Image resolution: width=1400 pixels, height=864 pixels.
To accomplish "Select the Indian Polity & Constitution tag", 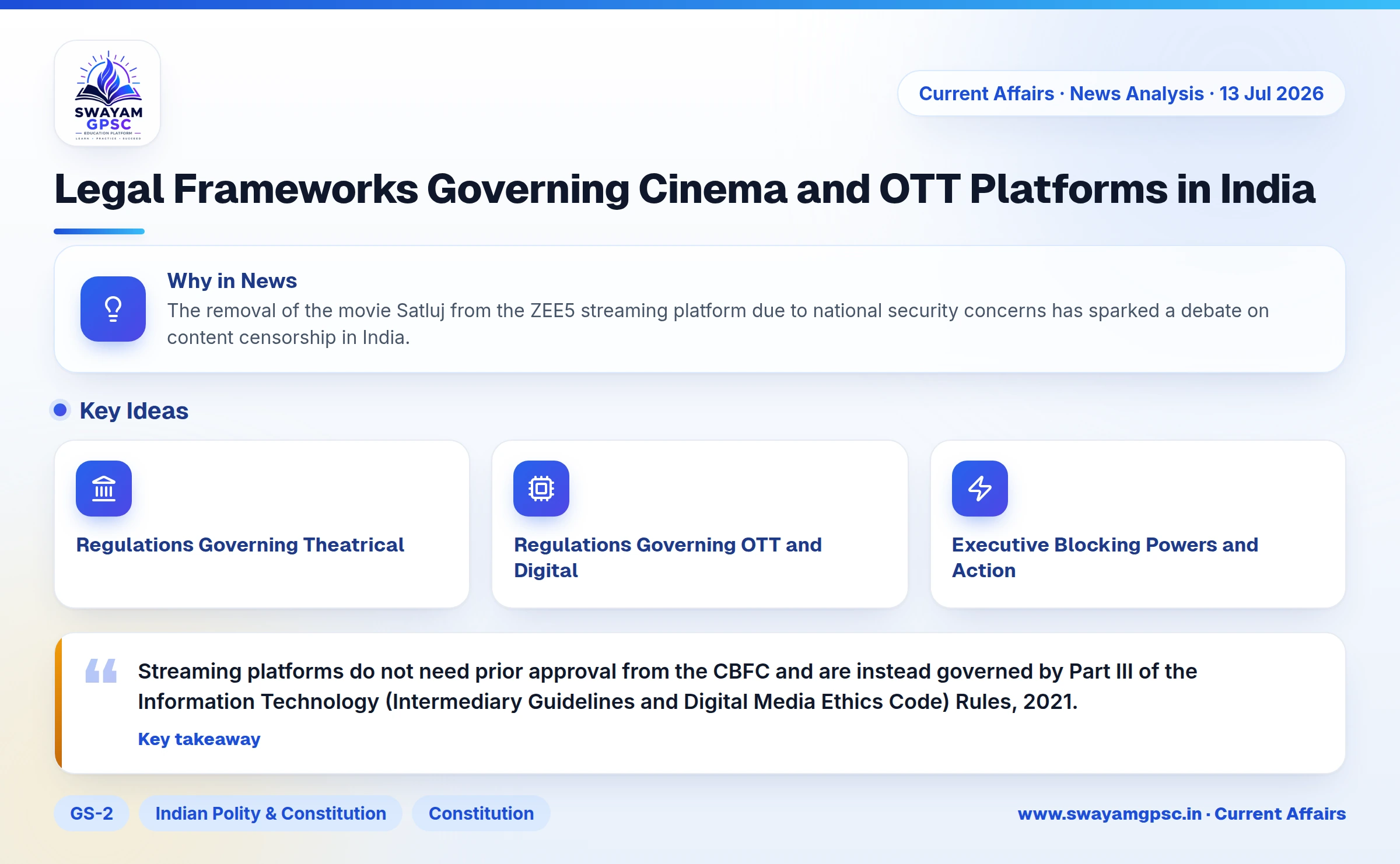I will pyautogui.click(x=271, y=813).
